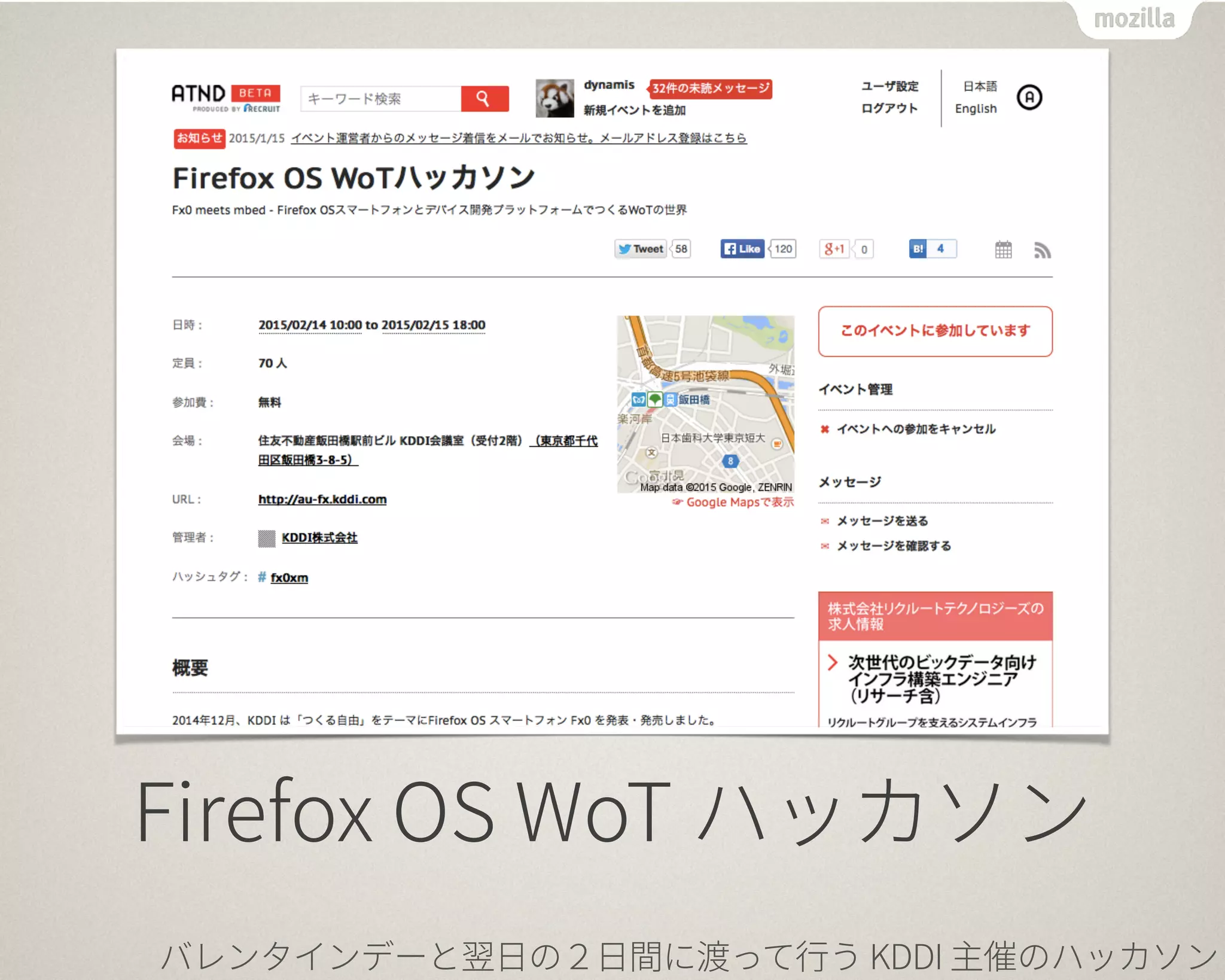The image size is (1225, 980).
Task: Open the calendar export icon
Action: tap(1003, 249)
